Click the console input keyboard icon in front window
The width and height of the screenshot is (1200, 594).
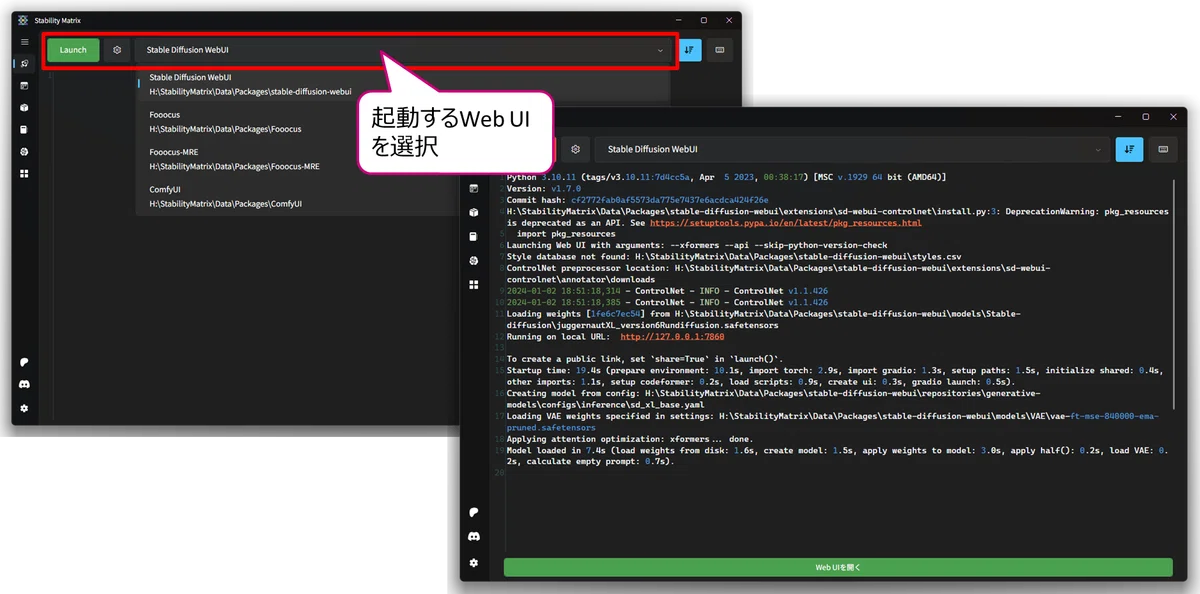pyautogui.click(x=1163, y=149)
